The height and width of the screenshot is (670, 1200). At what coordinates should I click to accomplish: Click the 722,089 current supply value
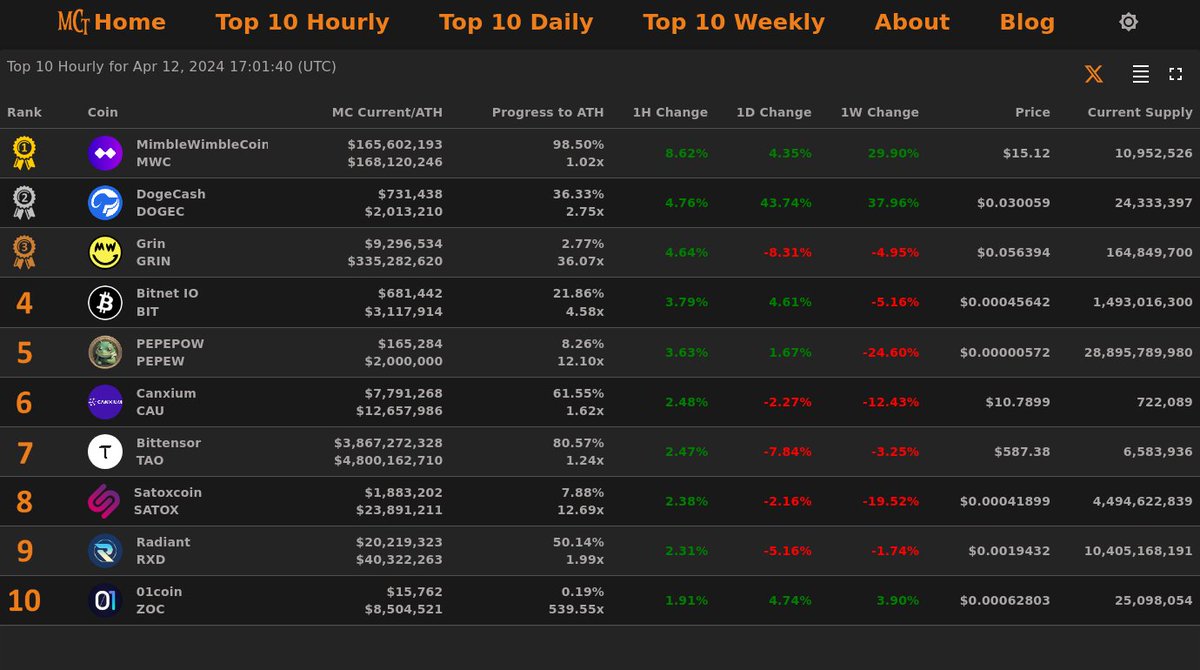click(1167, 402)
